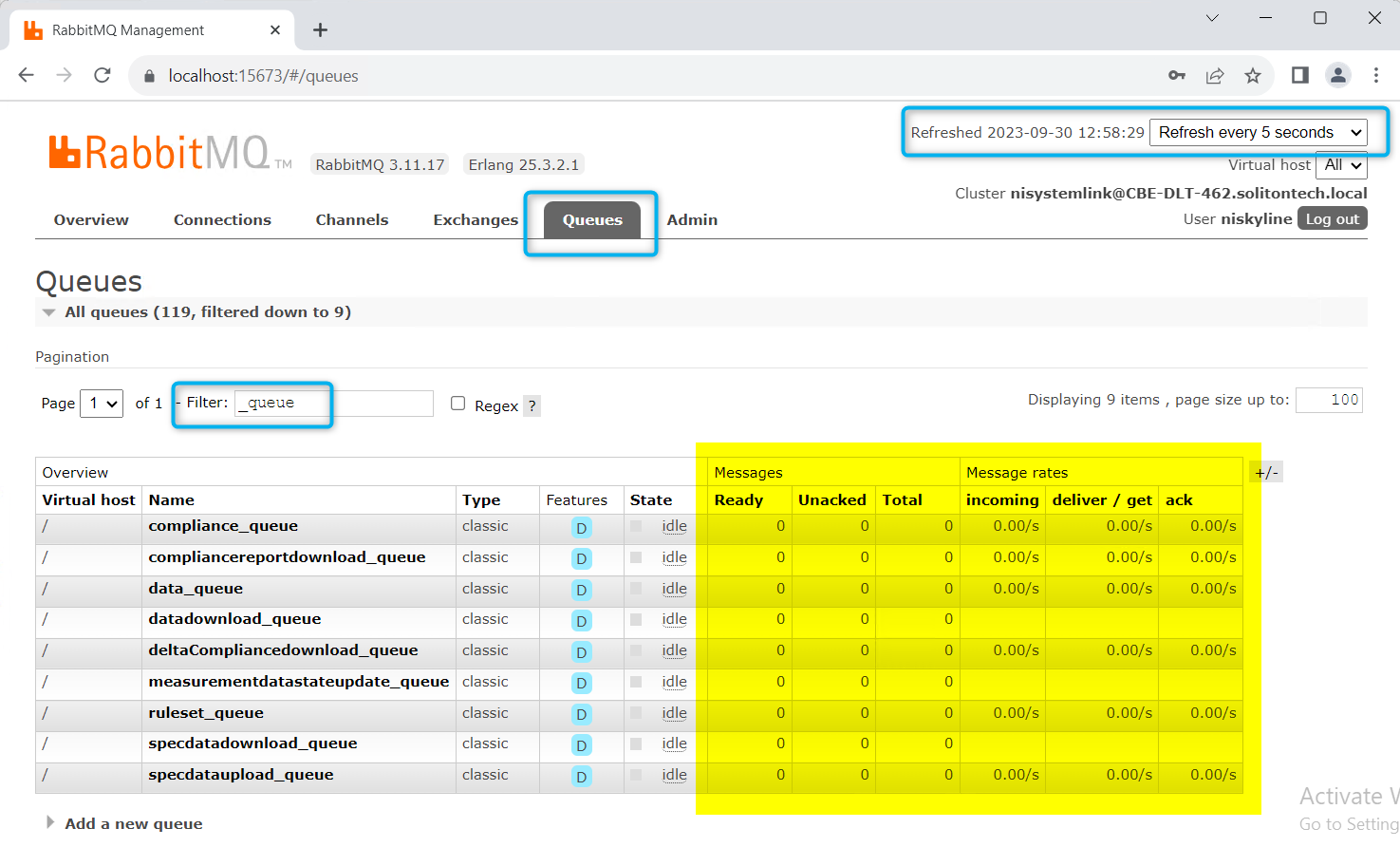The image size is (1400, 847).
Task: Close the RabbitMQ Management tab
Action: tap(275, 29)
